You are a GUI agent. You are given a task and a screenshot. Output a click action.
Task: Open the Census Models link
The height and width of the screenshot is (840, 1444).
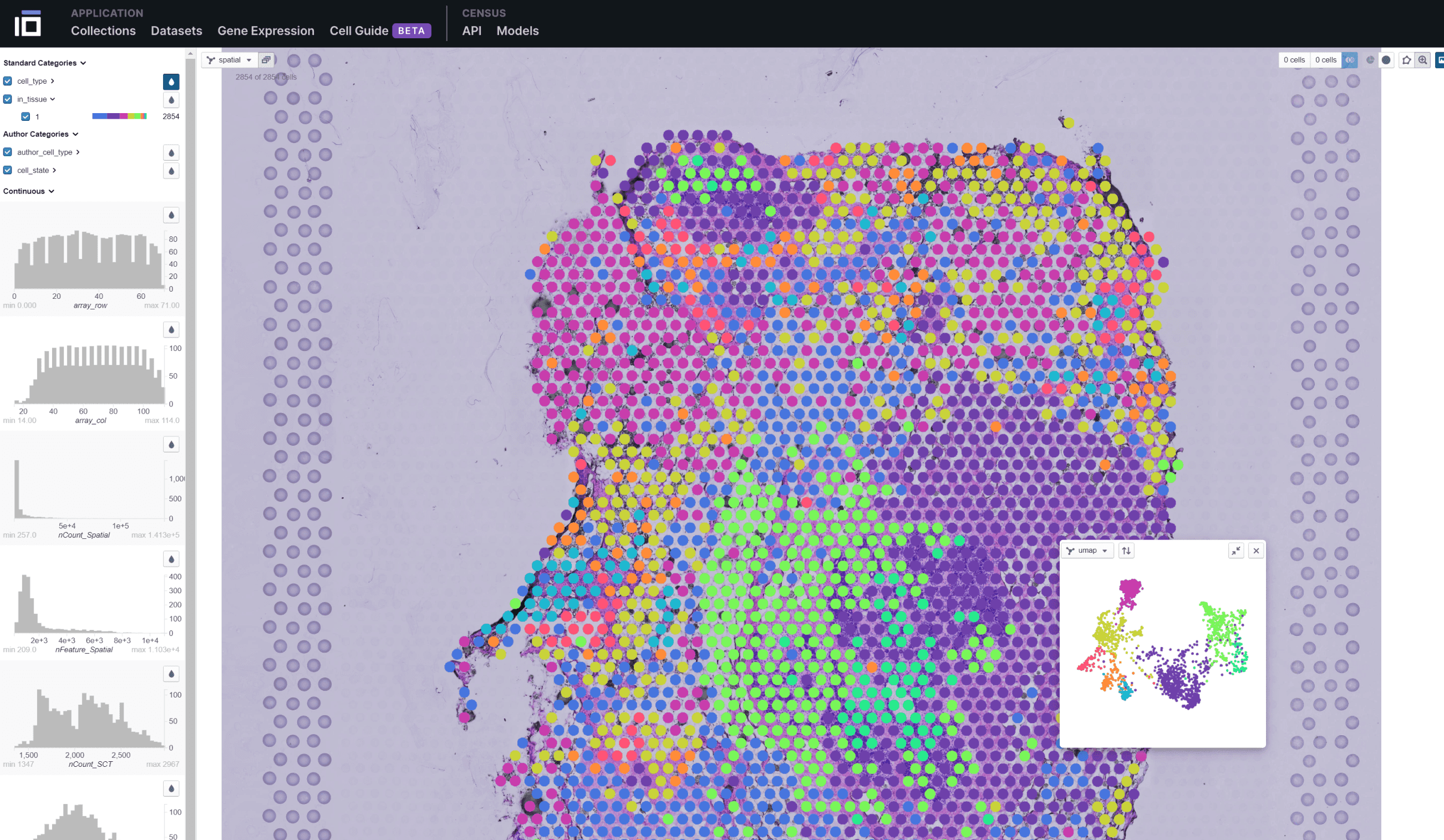pos(517,31)
